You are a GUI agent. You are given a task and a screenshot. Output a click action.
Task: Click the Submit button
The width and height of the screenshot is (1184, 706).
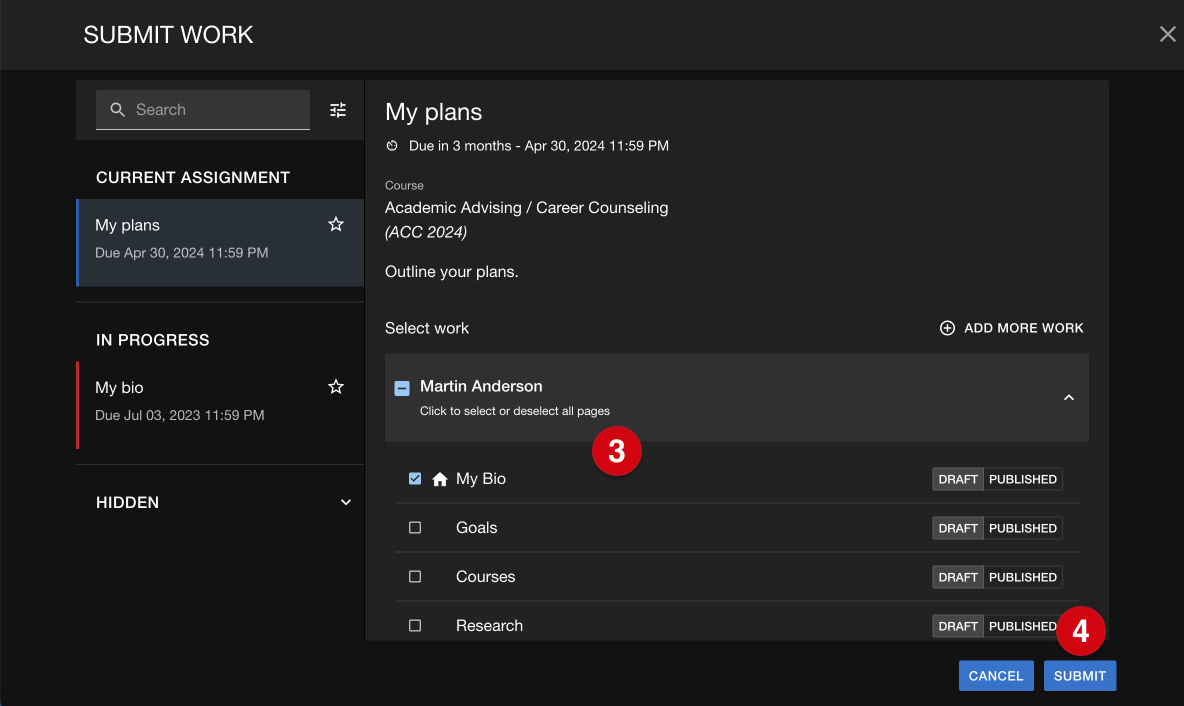[x=1080, y=676]
